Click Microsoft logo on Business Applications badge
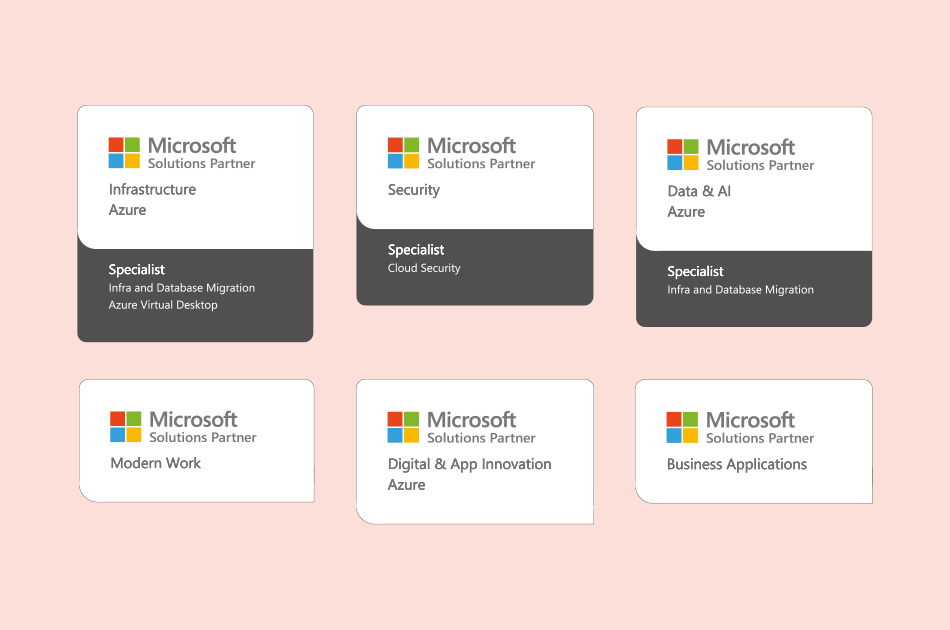950x630 pixels. (684, 426)
